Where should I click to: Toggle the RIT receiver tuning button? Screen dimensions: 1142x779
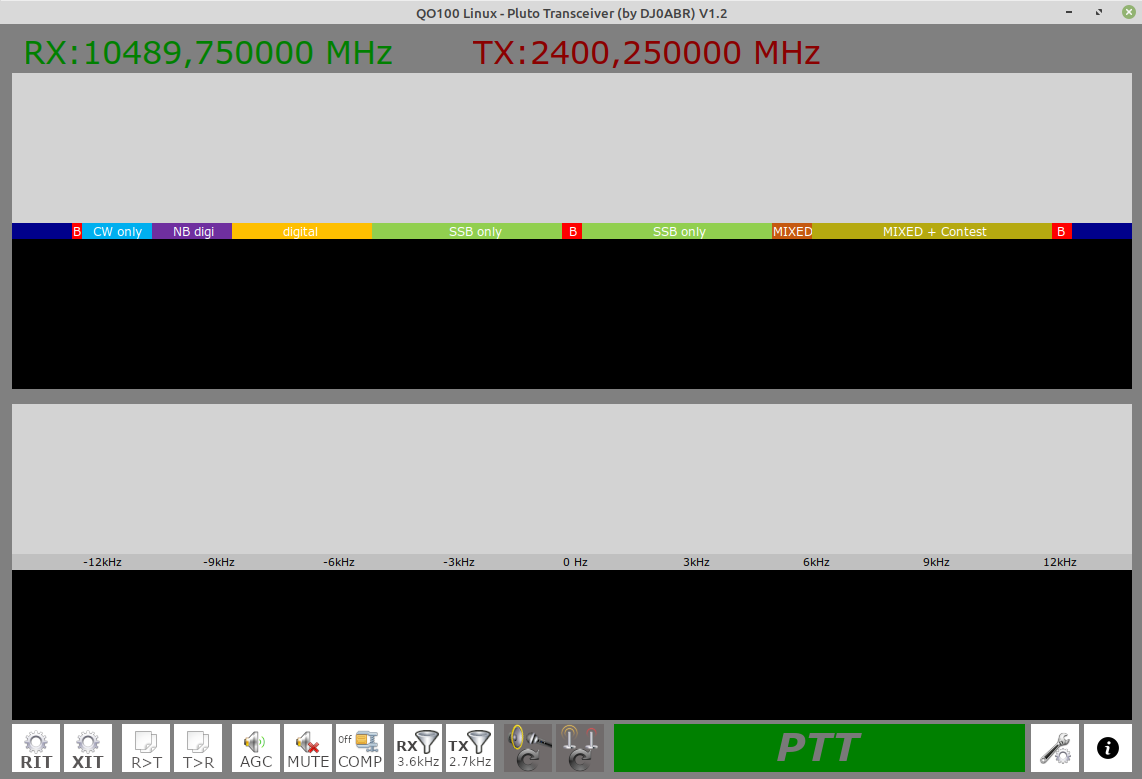coord(36,748)
